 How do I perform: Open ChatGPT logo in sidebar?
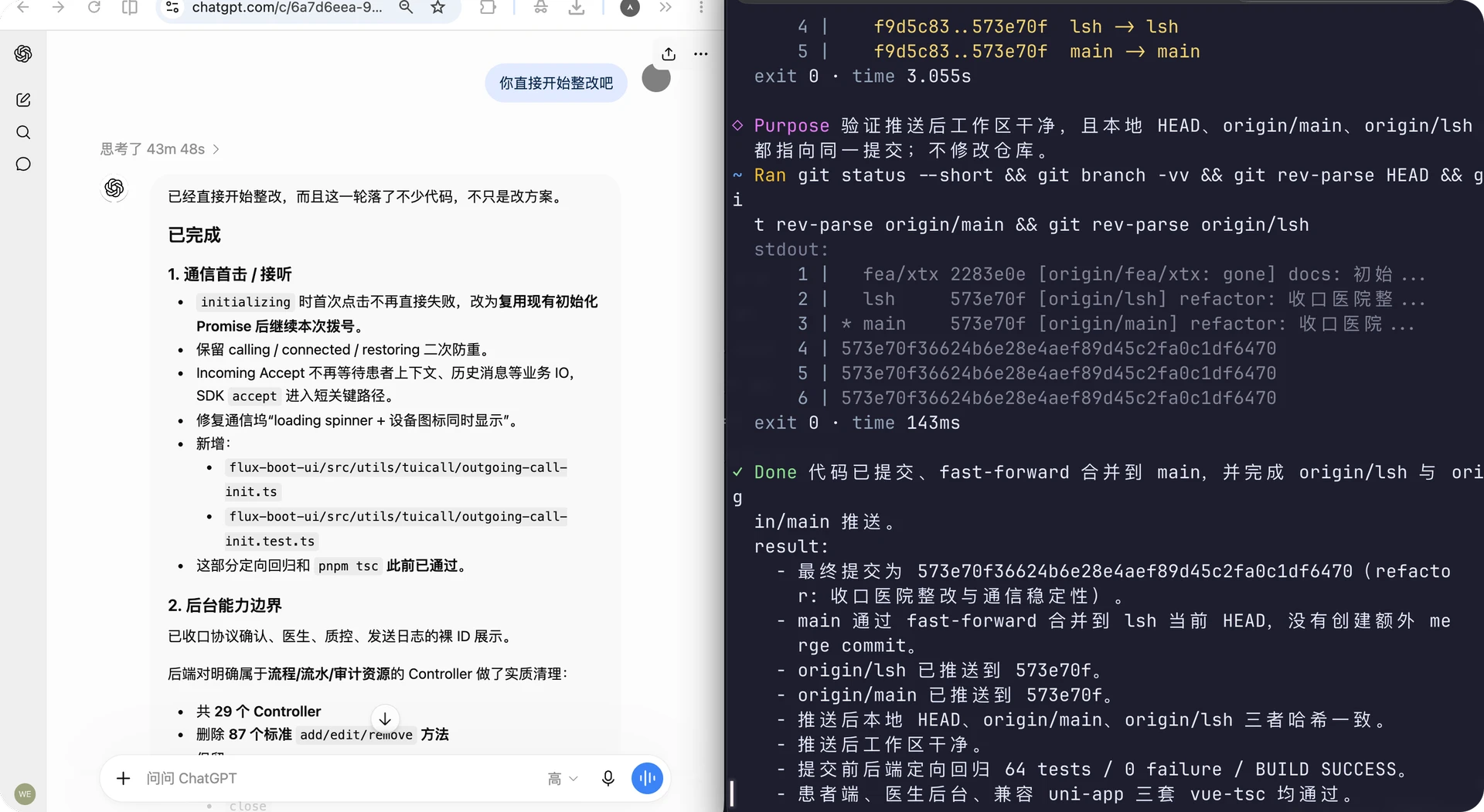(23, 53)
